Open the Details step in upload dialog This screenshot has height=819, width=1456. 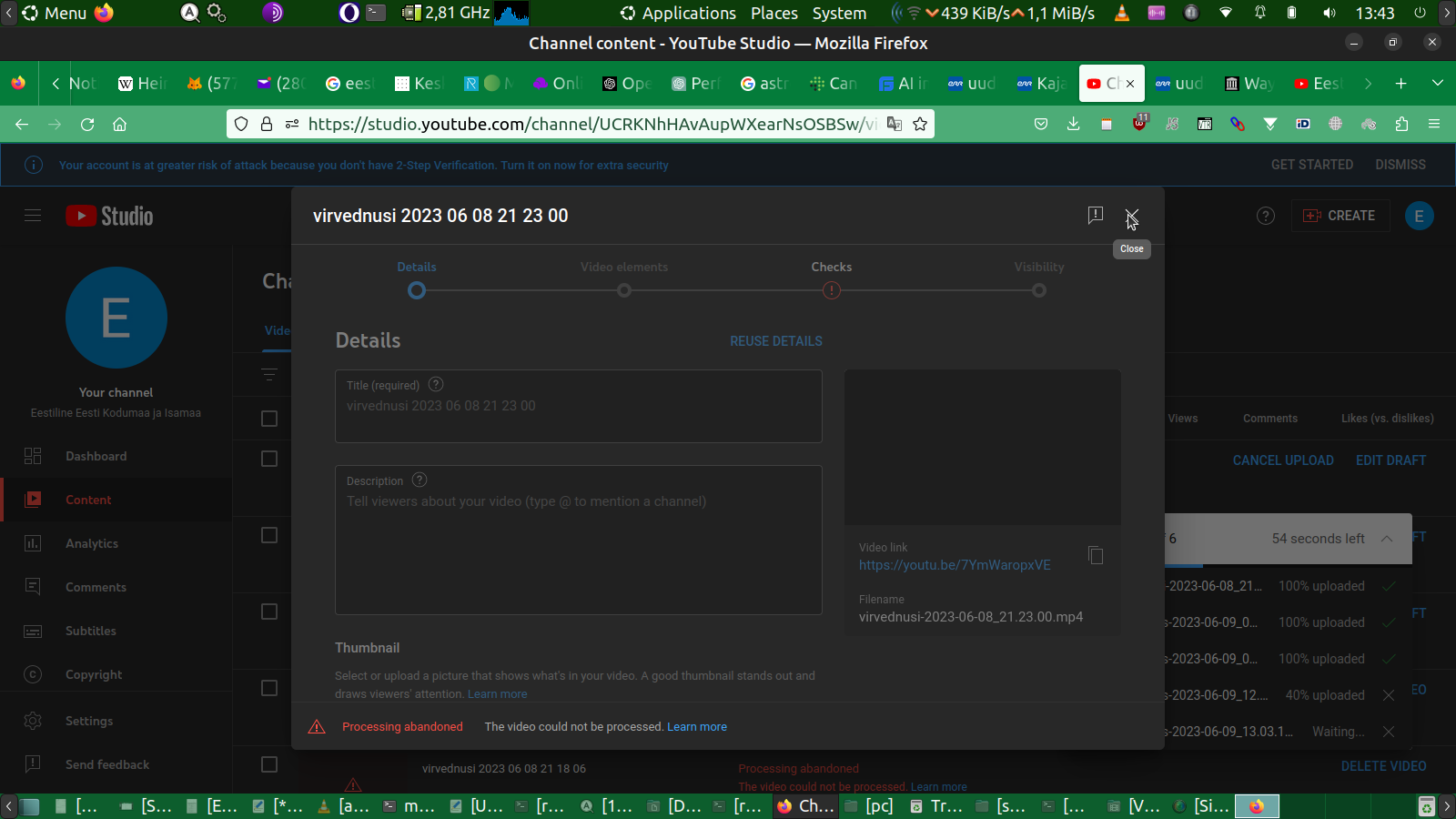[x=417, y=279]
